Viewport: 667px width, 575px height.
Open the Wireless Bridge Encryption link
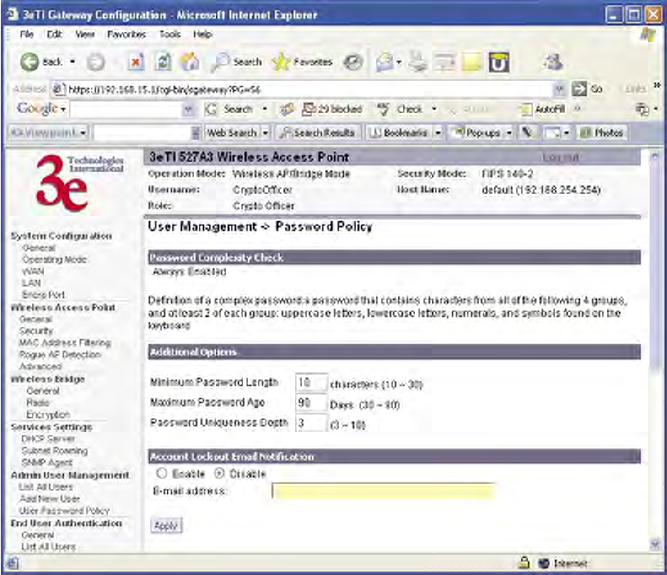48,415
